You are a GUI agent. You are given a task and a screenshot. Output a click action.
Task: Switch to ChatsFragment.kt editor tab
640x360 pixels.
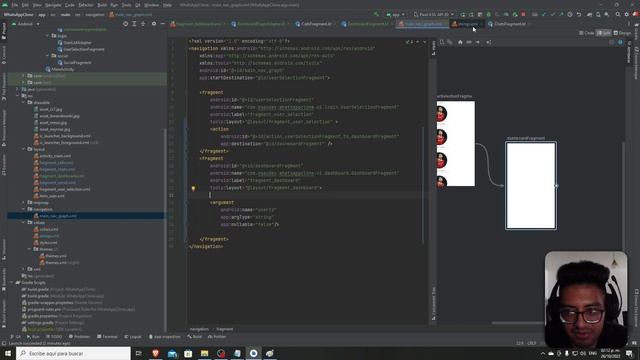pos(509,24)
